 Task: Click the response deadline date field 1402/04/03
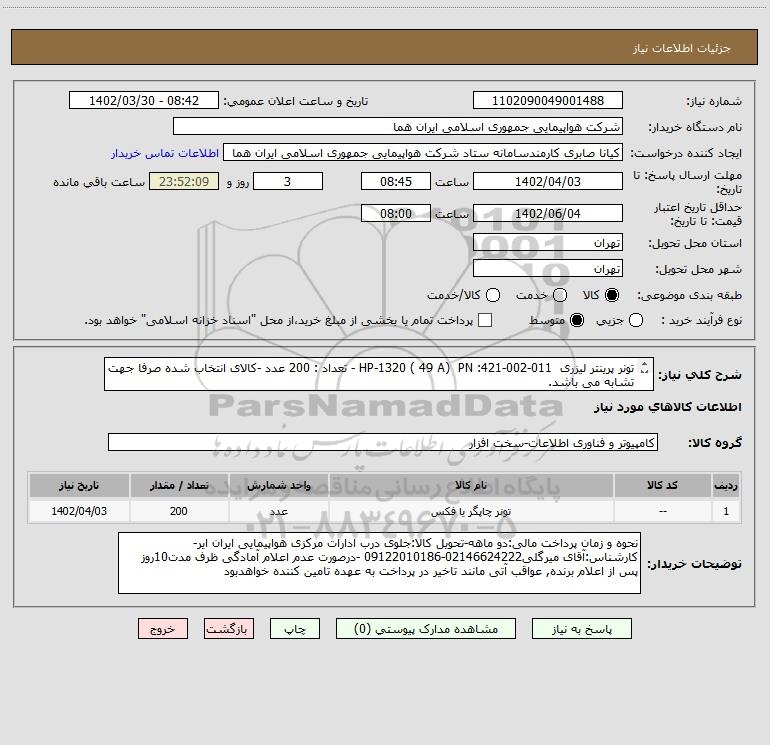point(547,182)
